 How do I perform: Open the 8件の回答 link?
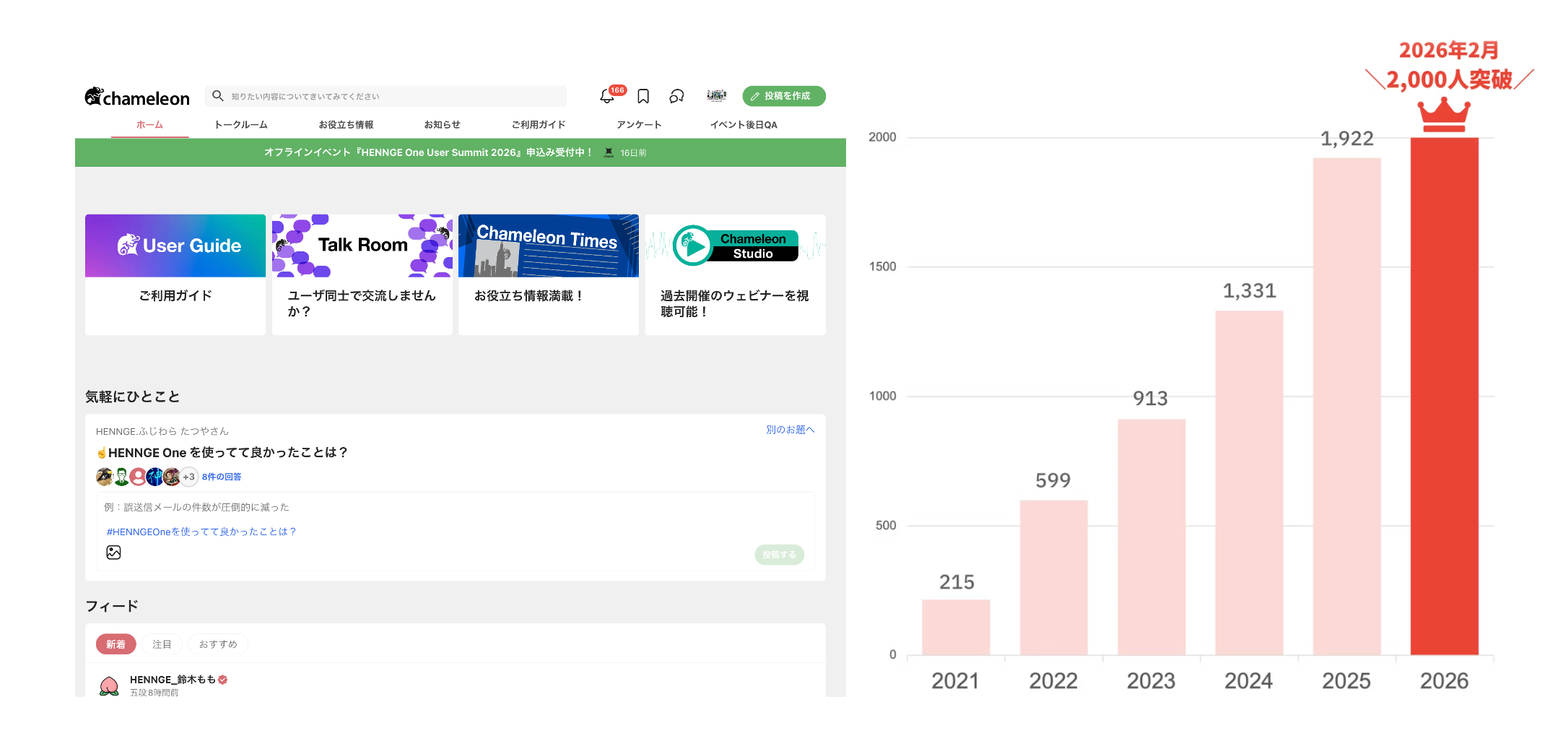222,477
